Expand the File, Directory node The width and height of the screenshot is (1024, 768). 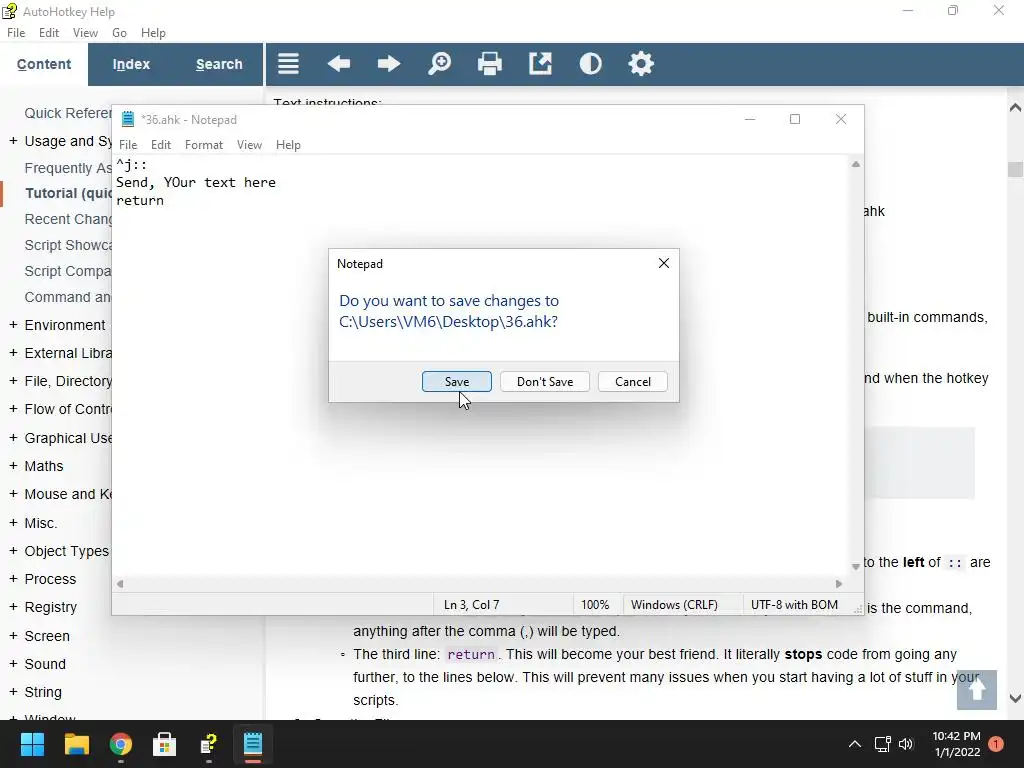[13, 381]
